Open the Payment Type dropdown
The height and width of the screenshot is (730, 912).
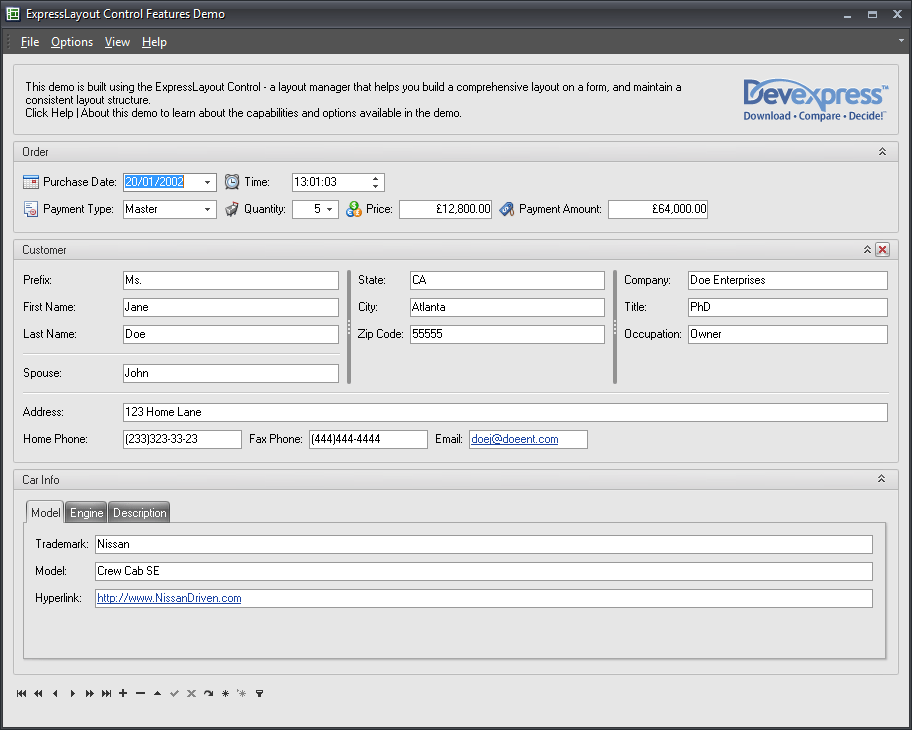(207, 209)
